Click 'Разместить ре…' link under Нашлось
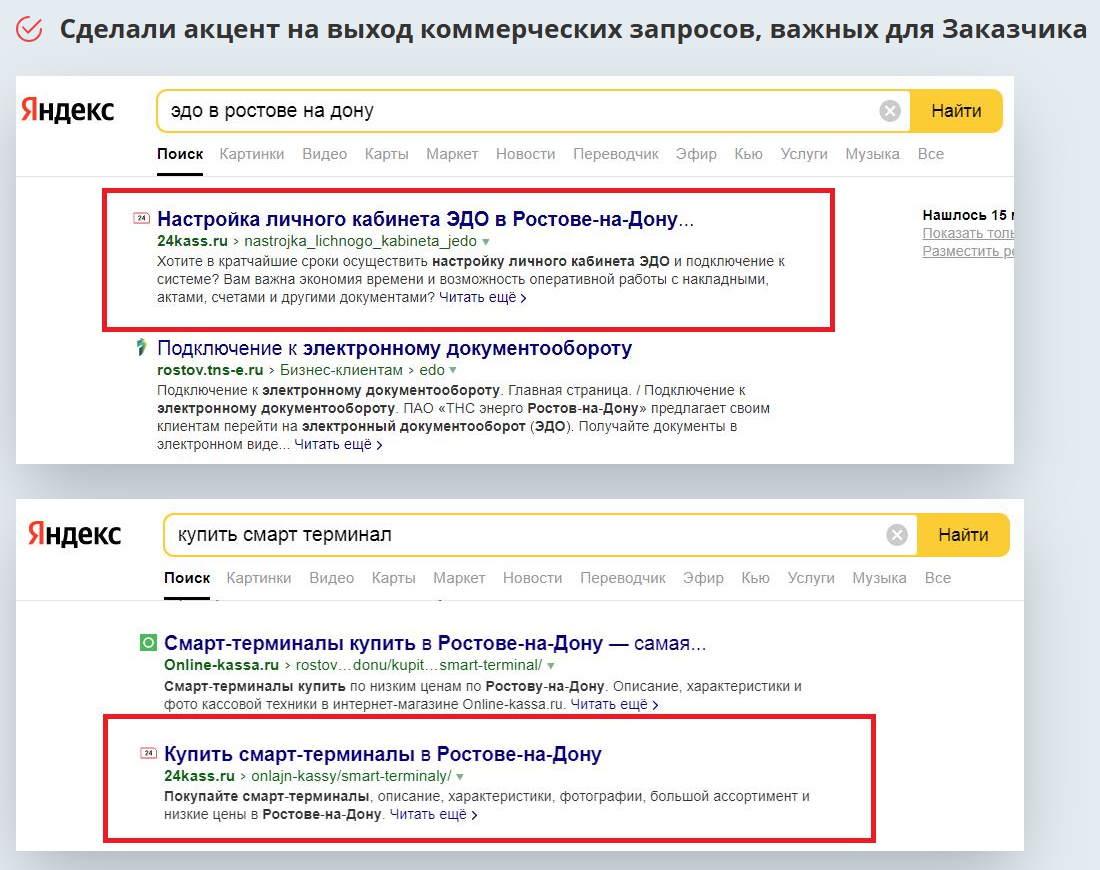Image resolution: width=1100 pixels, height=870 pixels. [968, 251]
